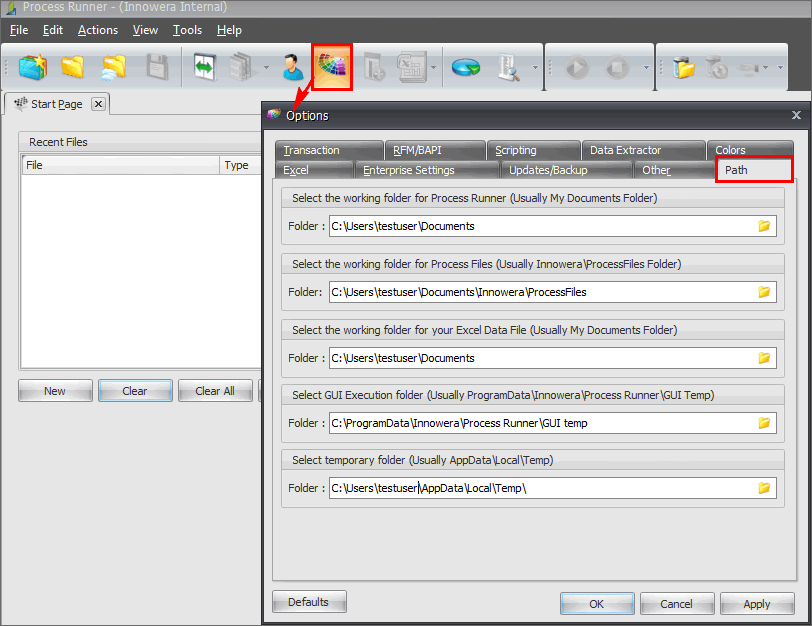
Task: Close the Start Page tab
Action: point(98,104)
